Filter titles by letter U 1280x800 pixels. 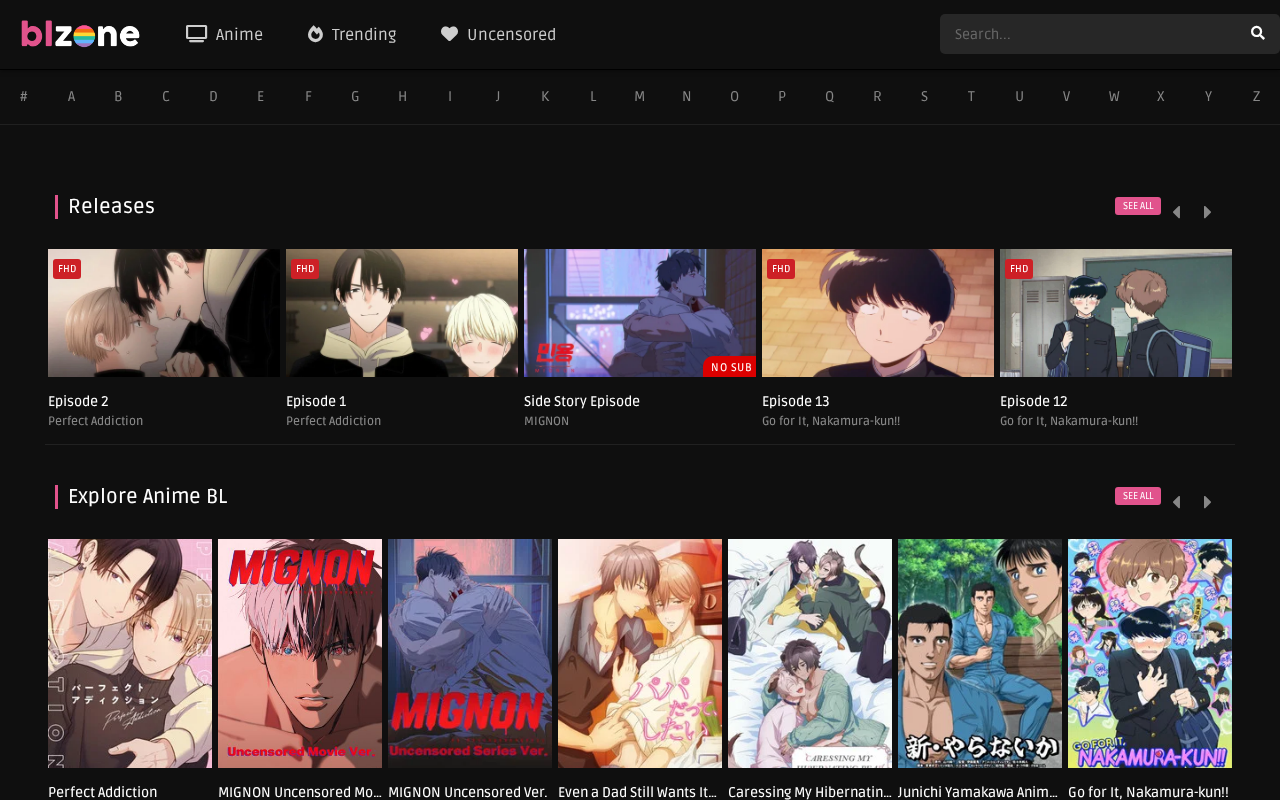[1019, 97]
